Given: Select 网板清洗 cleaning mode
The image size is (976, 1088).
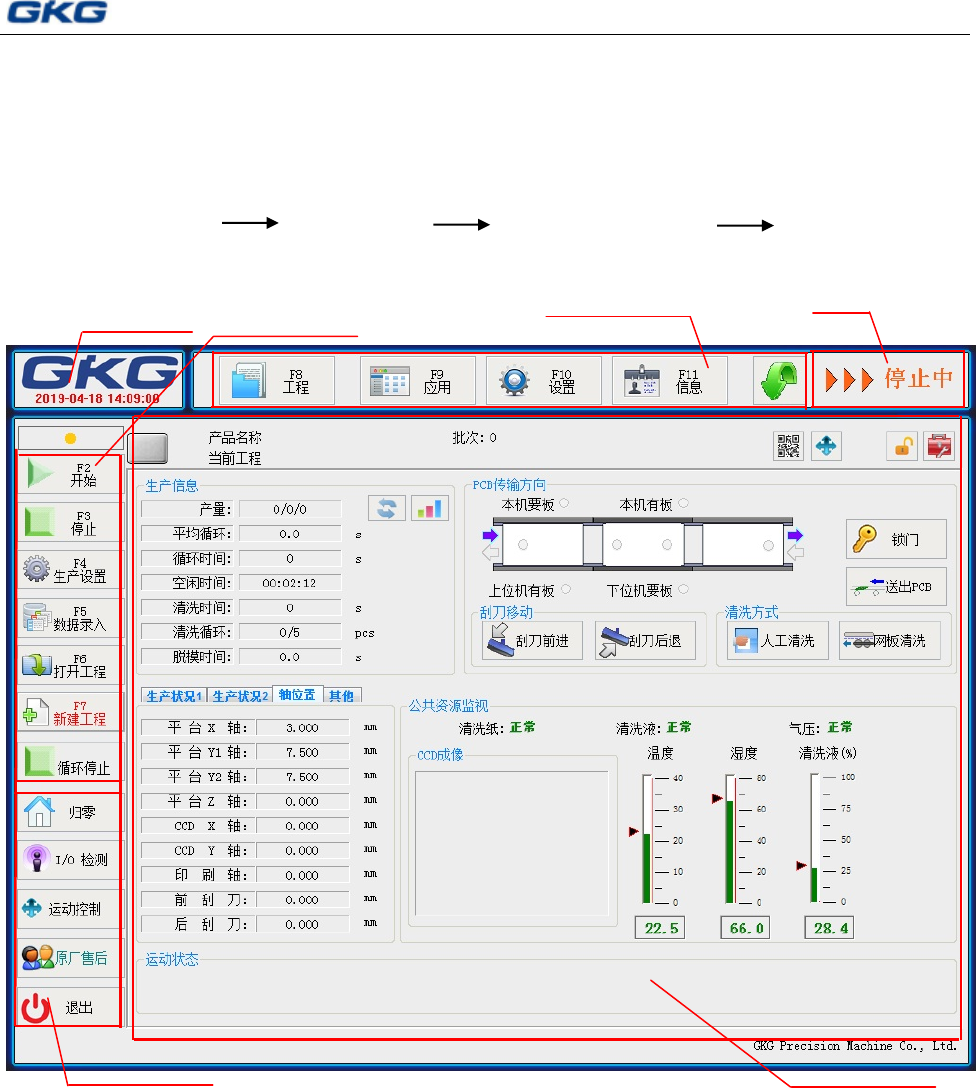Looking at the screenshot, I should [890, 640].
